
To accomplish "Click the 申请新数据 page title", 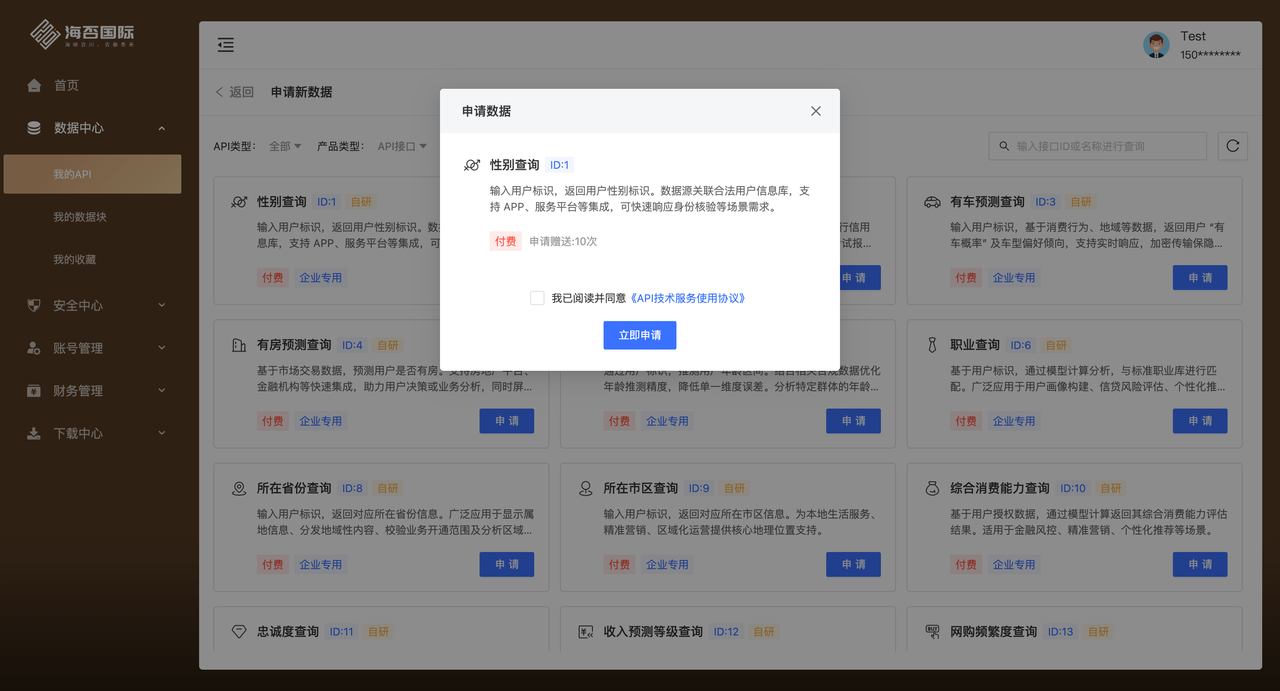I will click(x=301, y=92).
